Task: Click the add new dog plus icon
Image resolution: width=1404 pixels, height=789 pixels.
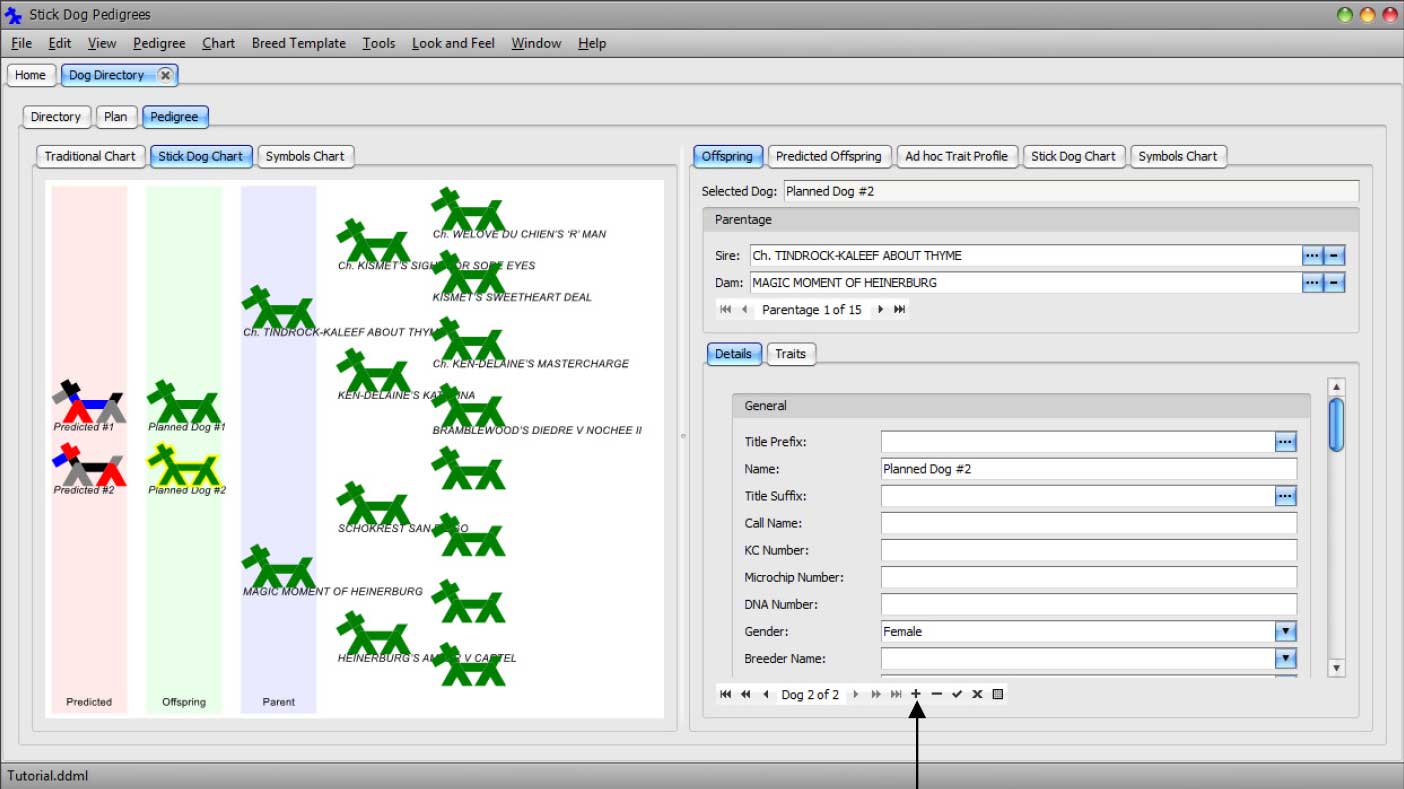Action: 916,694
